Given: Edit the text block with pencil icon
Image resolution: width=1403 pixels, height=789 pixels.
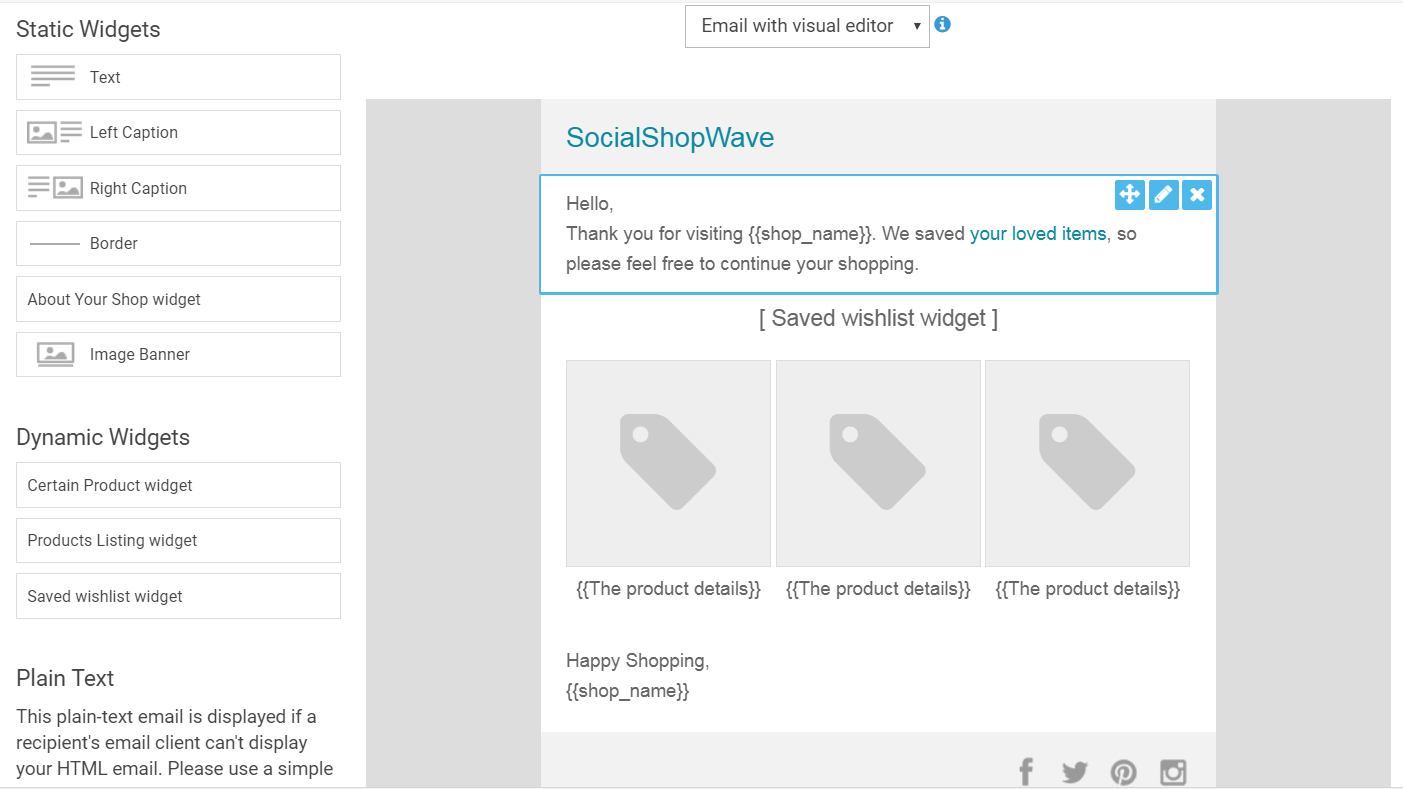Looking at the screenshot, I should tap(1163, 195).
